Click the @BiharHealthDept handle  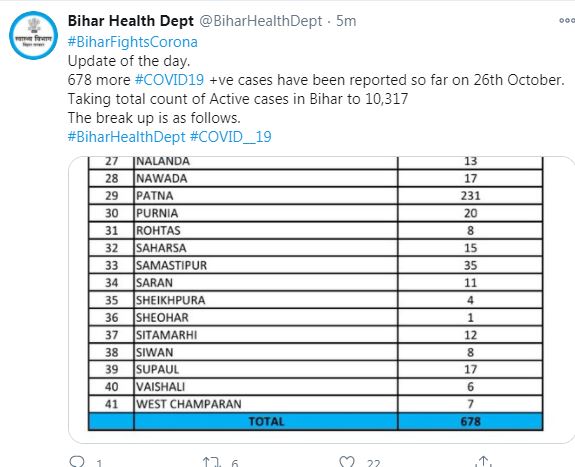(x=261, y=21)
